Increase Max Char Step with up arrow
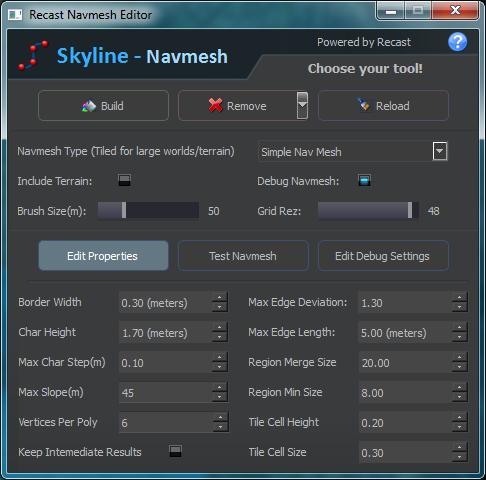Image resolution: width=486 pixels, height=480 pixels. click(220, 357)
